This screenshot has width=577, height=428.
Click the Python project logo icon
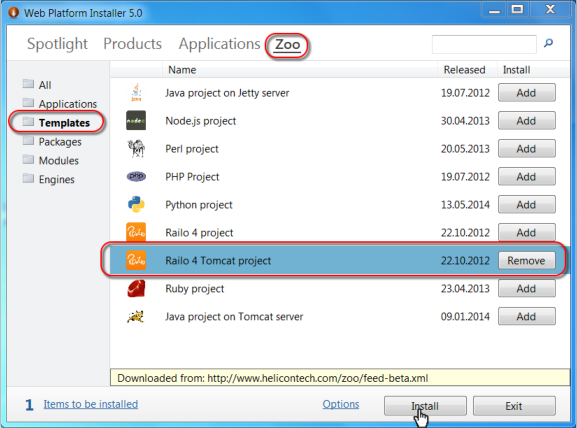pyautogui.click(x=136, y=204)
